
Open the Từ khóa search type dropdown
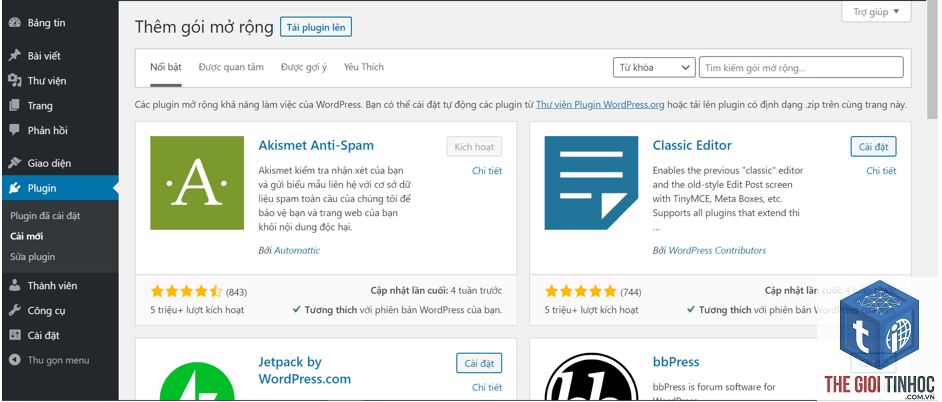[x=654, y=68]
